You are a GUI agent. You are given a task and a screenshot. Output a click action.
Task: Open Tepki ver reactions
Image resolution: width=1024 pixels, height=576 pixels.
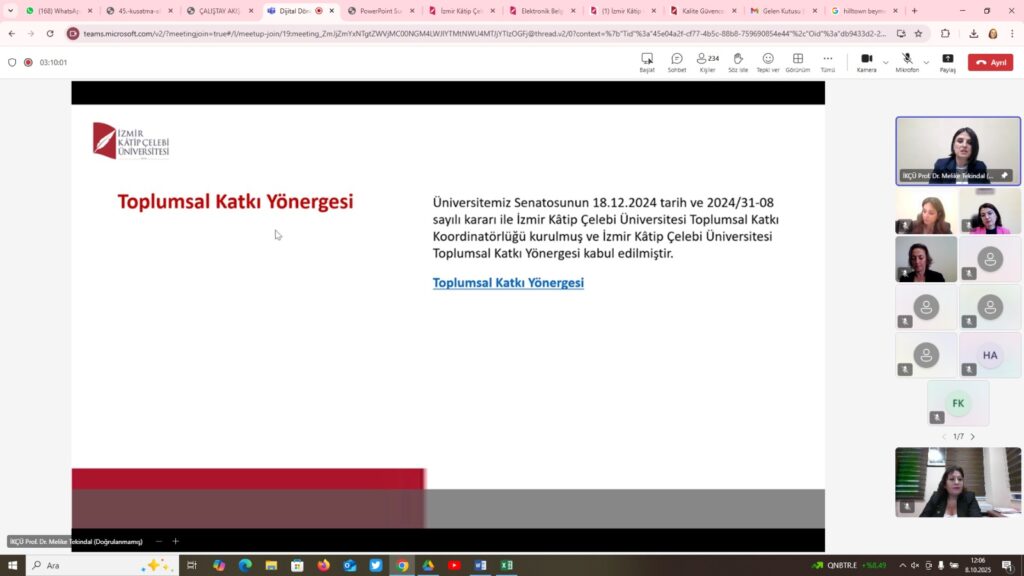(x=768, y=62)
